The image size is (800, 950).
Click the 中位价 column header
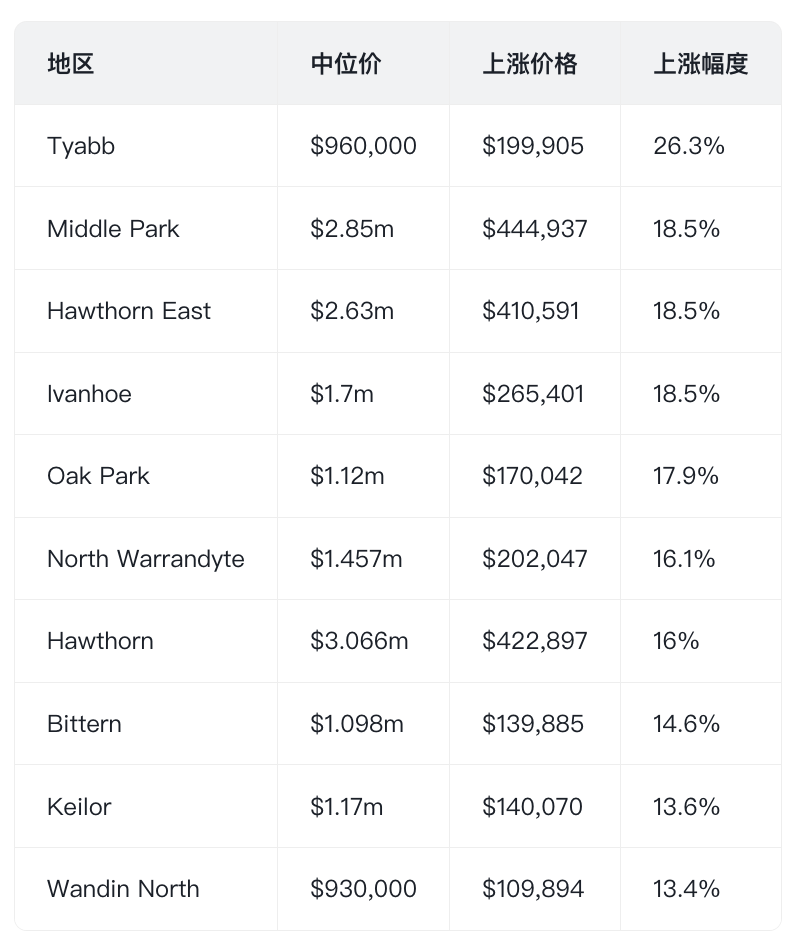(346, 64)
